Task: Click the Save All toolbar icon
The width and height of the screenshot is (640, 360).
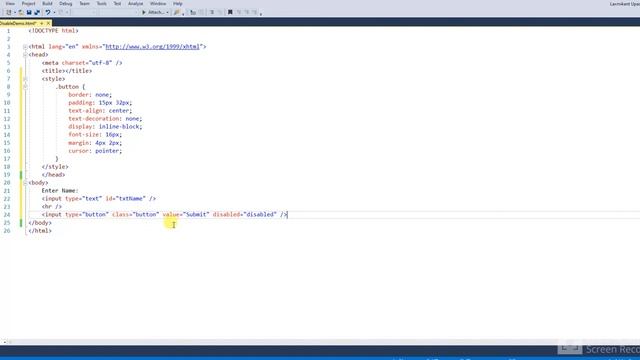Action: point(37,12)
